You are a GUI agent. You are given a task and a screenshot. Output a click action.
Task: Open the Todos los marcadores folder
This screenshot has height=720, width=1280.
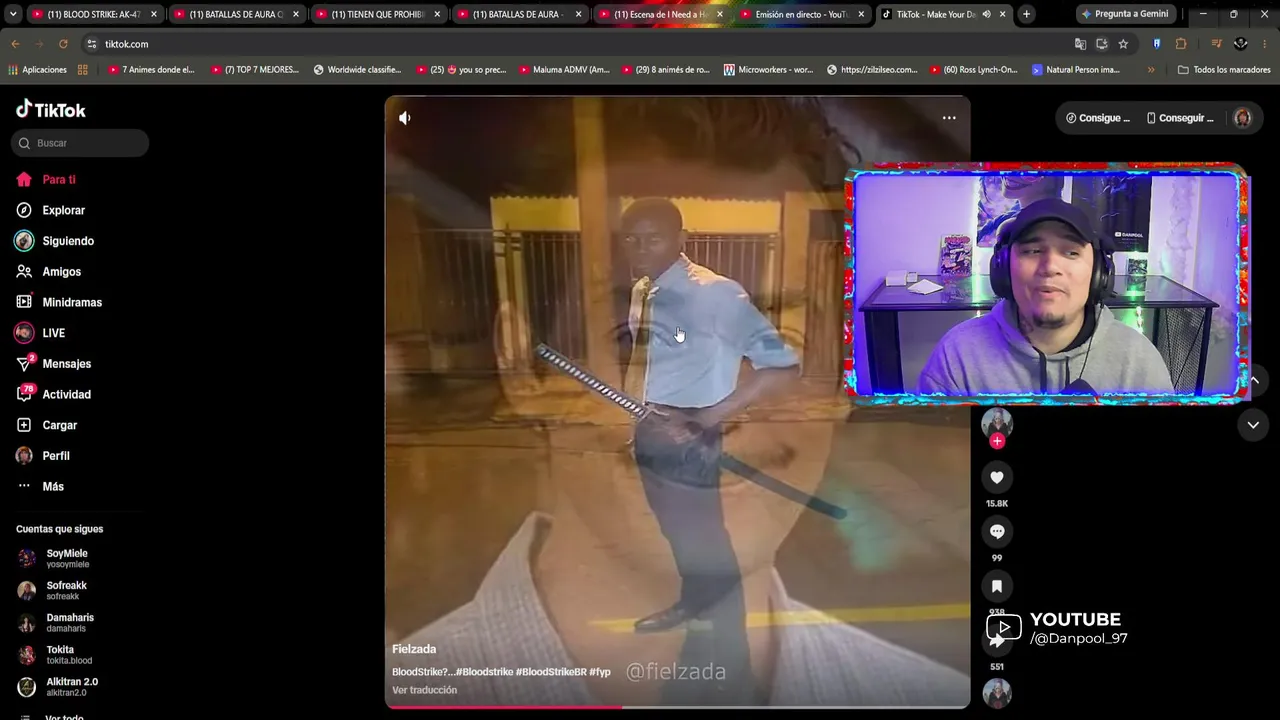1224,70
